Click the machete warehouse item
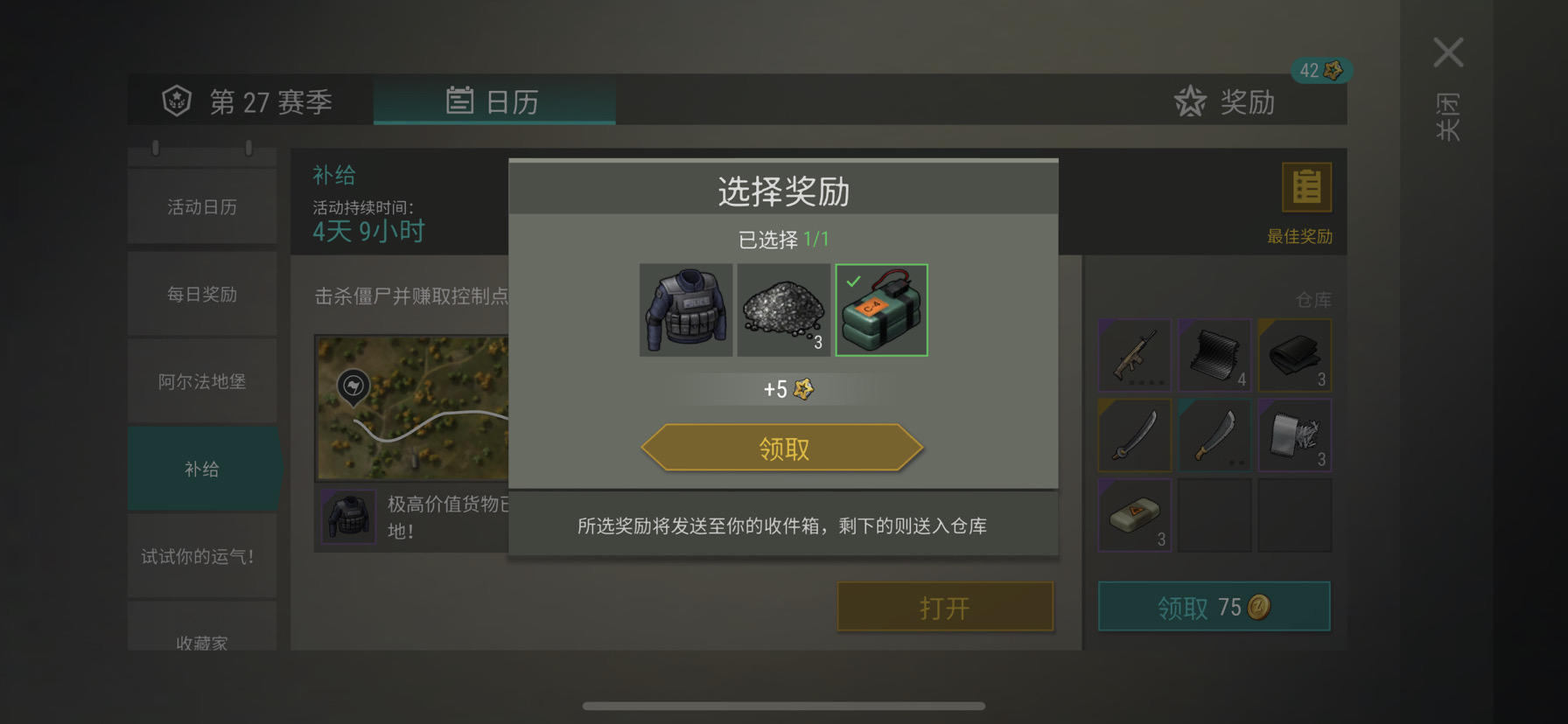 click(x=1214, y=435)
